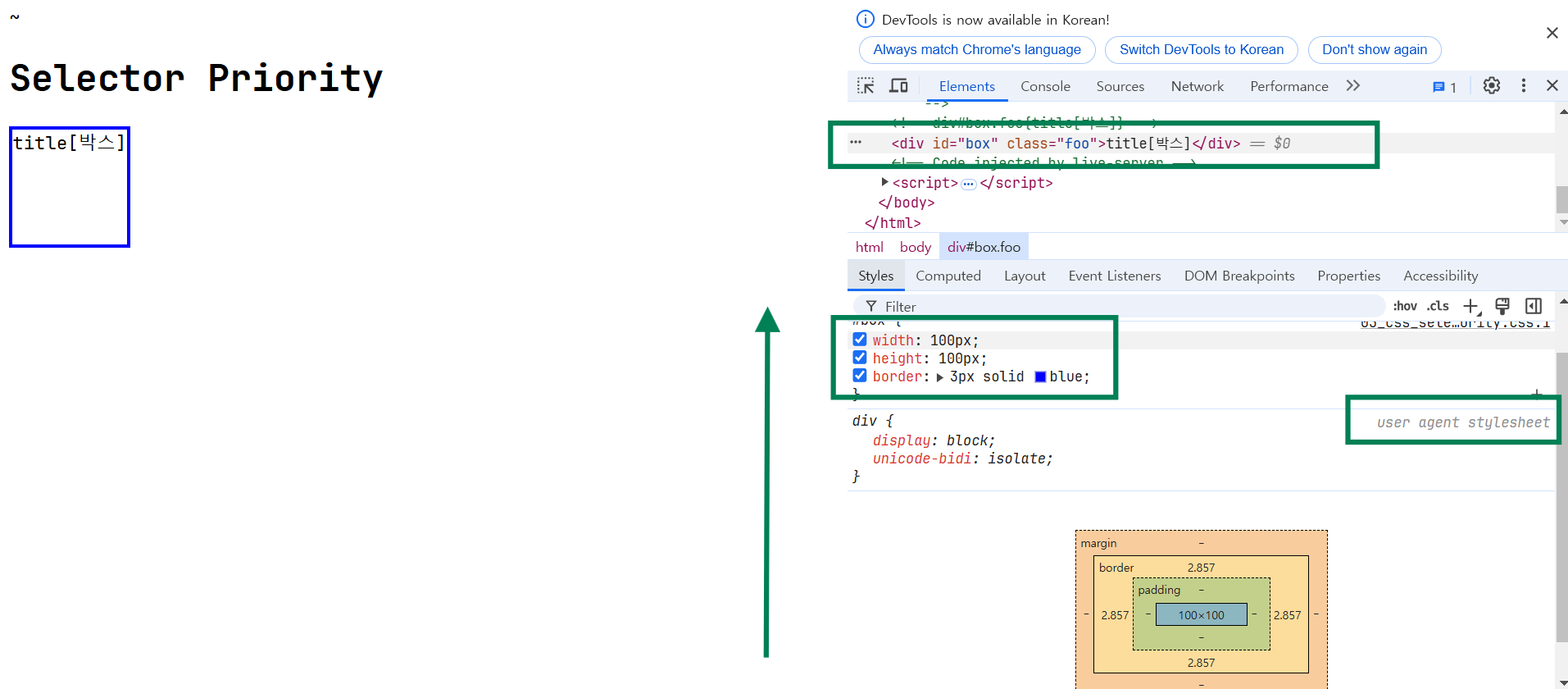Click the New style rule plus icon
The image size is (1568, 689).
pos(1471,306)
